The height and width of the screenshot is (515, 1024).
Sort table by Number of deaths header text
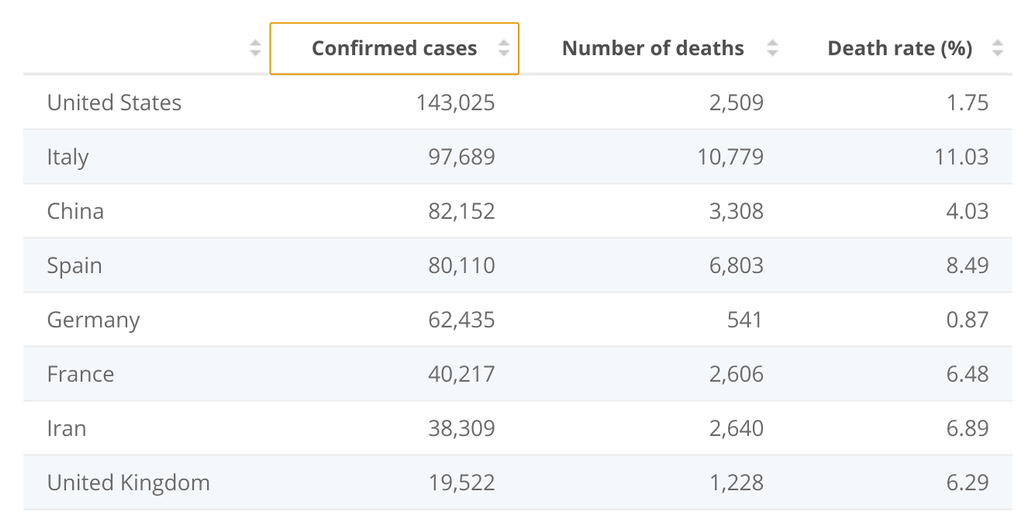tap(653, 48)
